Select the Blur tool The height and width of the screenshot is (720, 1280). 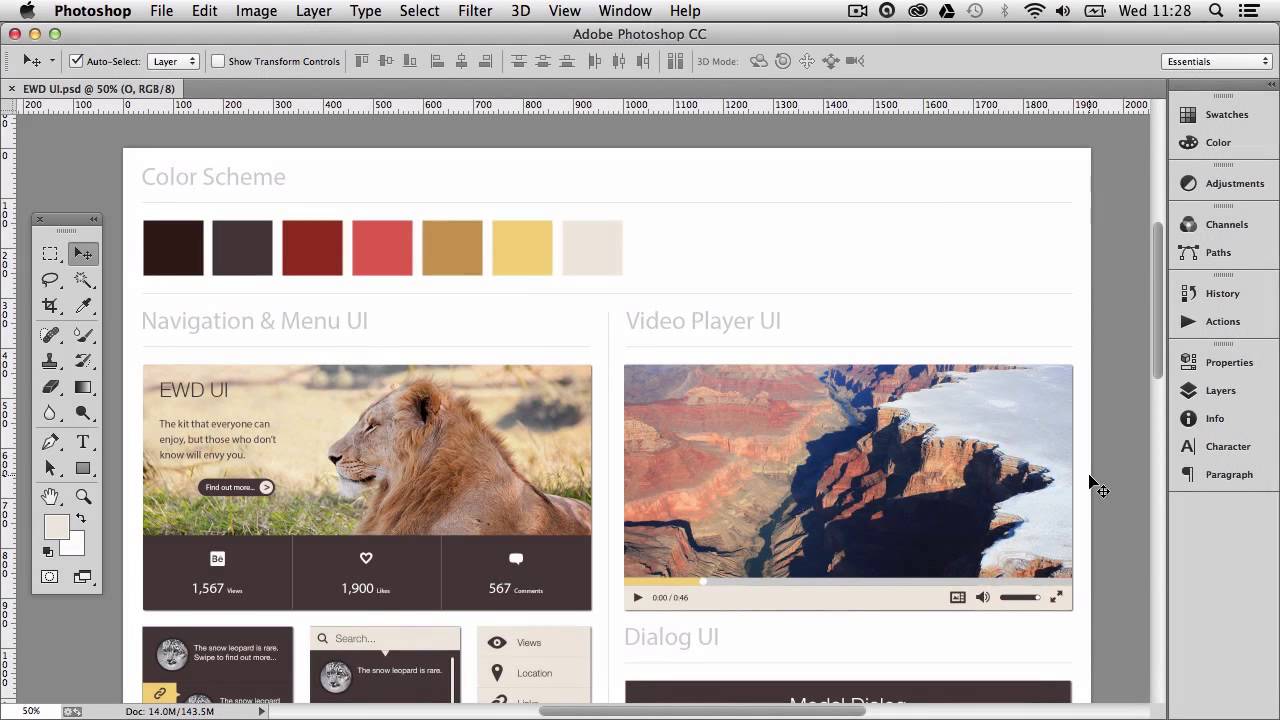coord(50,413)
